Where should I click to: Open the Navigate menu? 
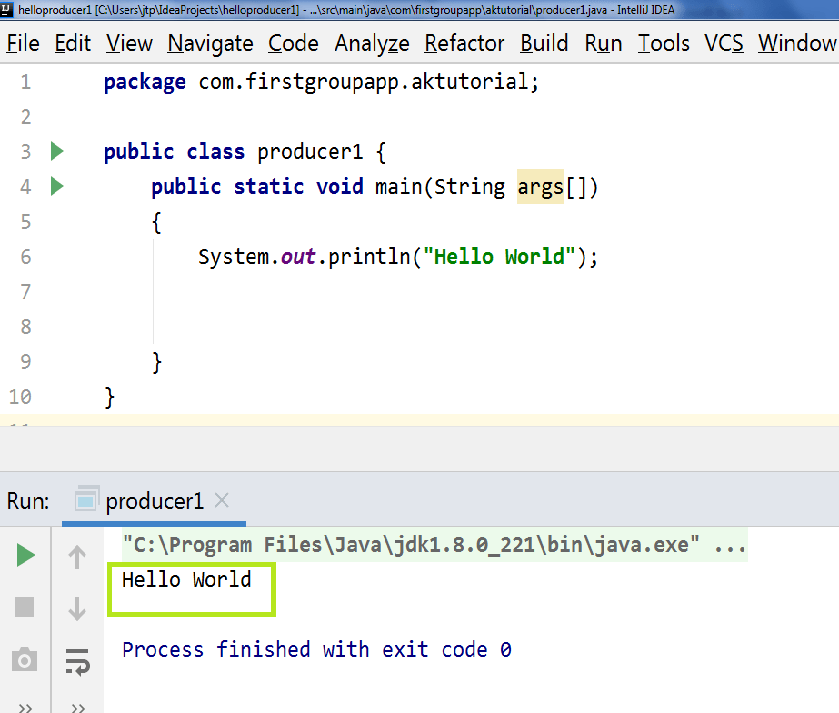click(210, 43)
